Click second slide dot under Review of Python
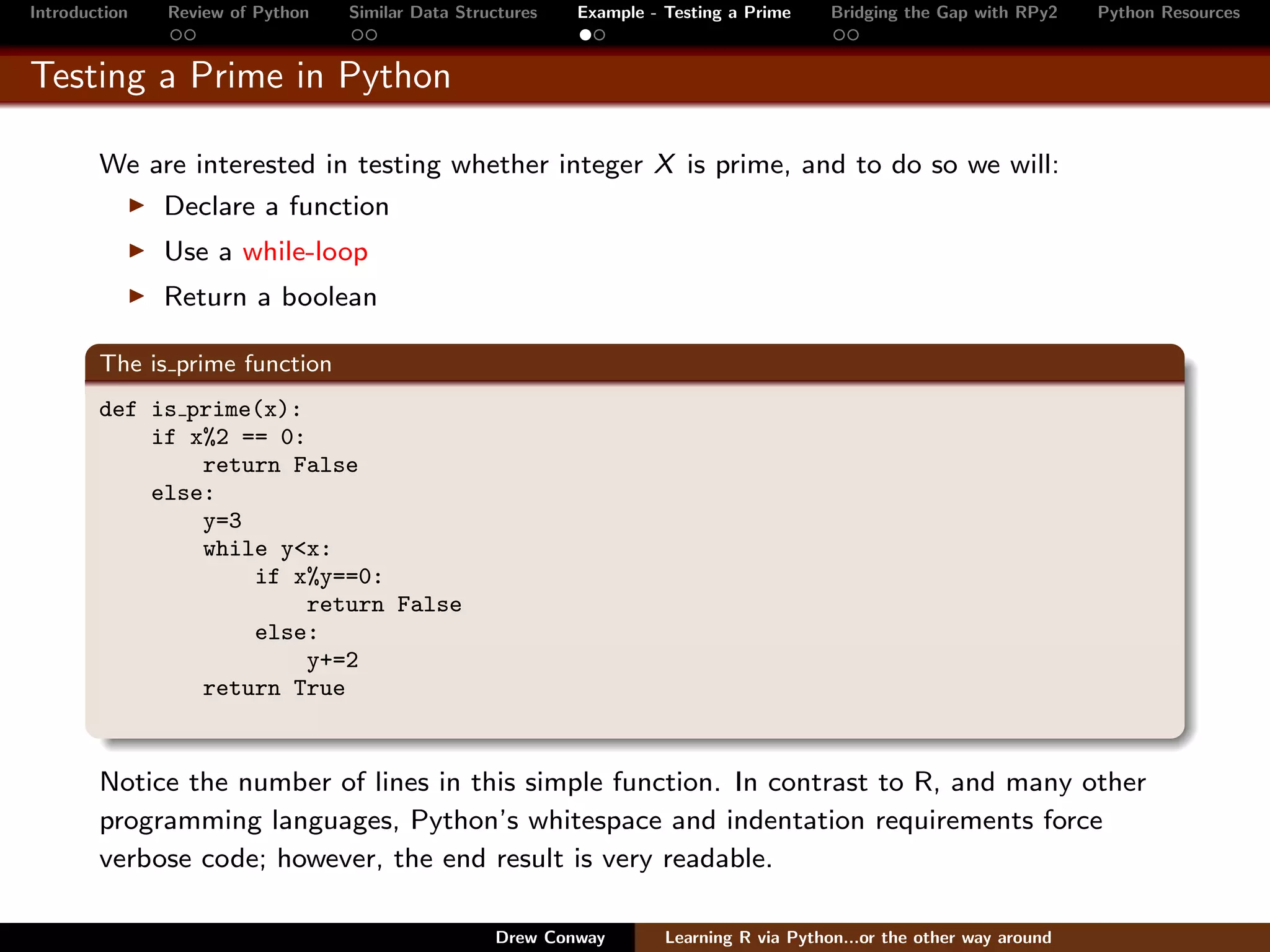 point(190,35)
